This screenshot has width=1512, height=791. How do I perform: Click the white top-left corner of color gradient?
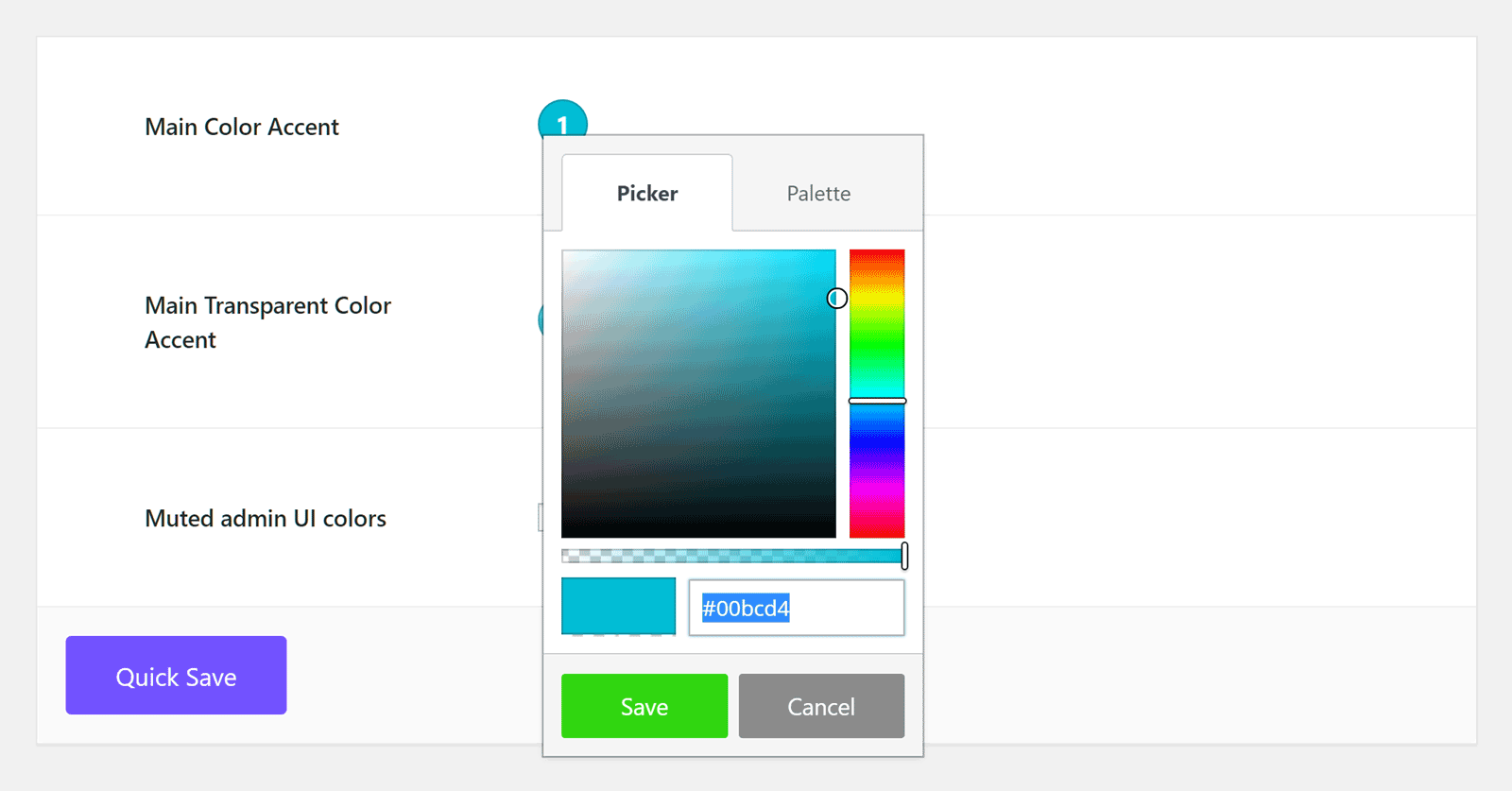tap(565, 253)
